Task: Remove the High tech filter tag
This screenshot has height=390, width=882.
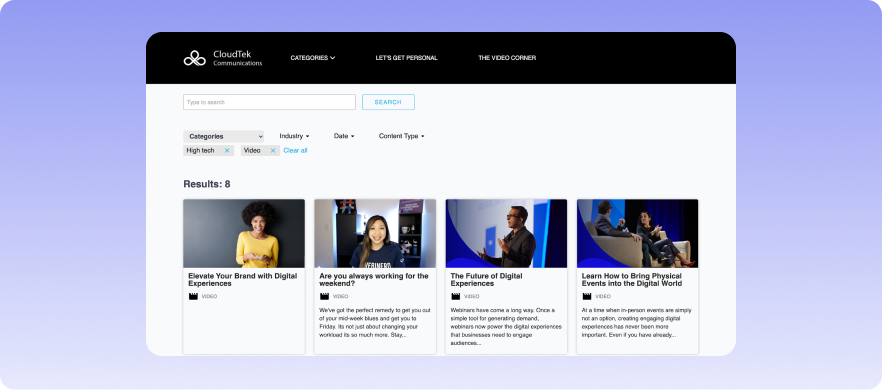Action: click(x=227, y=151)
